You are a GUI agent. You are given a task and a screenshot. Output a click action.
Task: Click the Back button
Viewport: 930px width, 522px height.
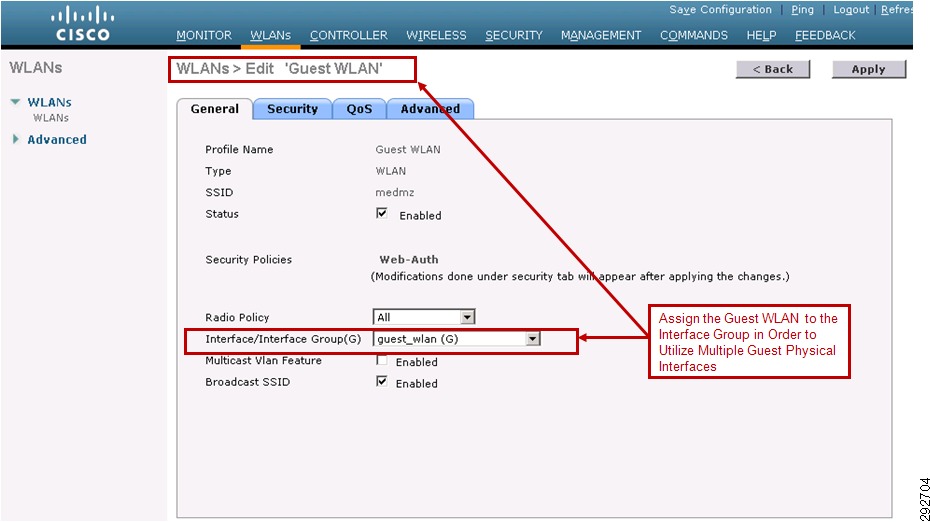773,69
